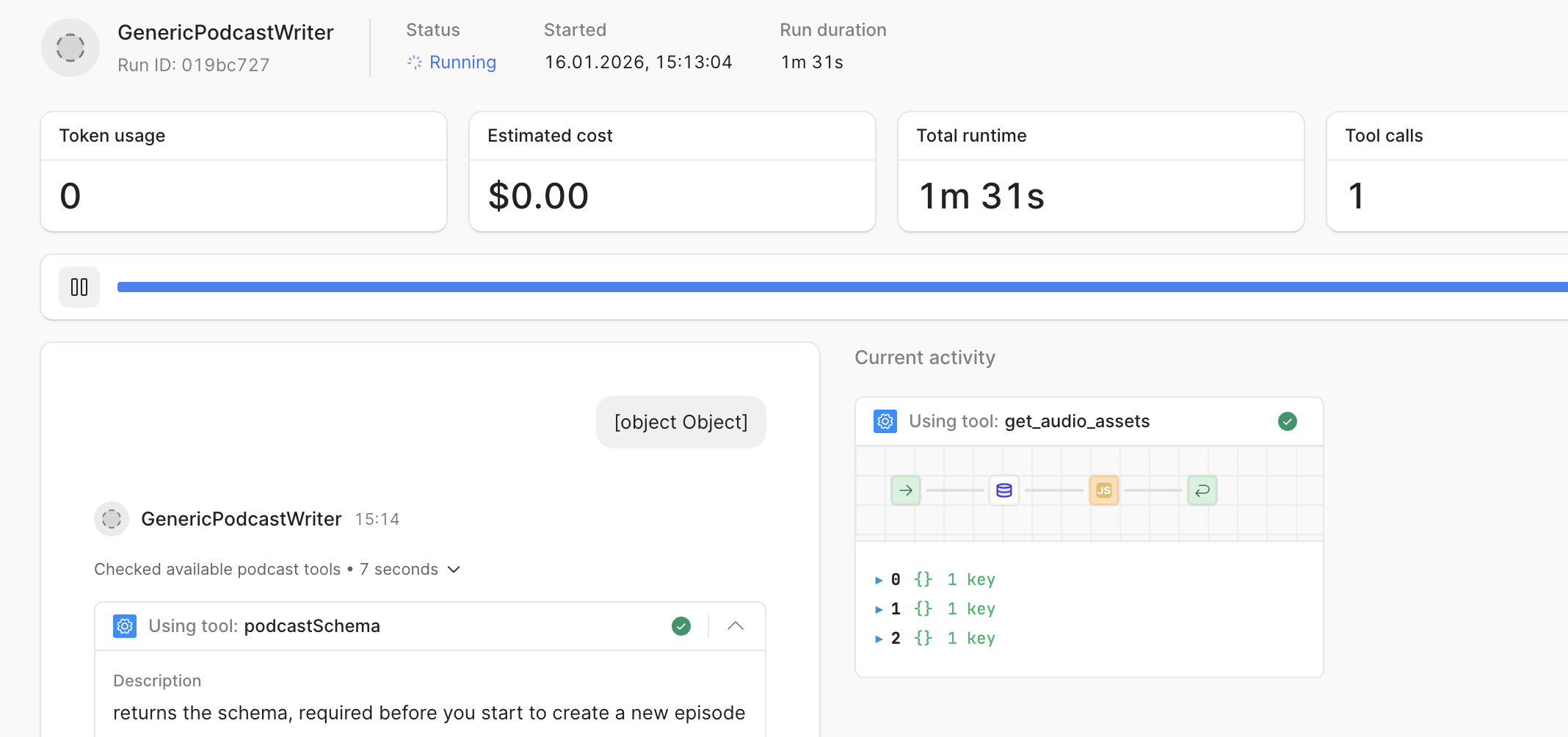
Task: Expand the Checked available podcast tools details
Action: 454,570
